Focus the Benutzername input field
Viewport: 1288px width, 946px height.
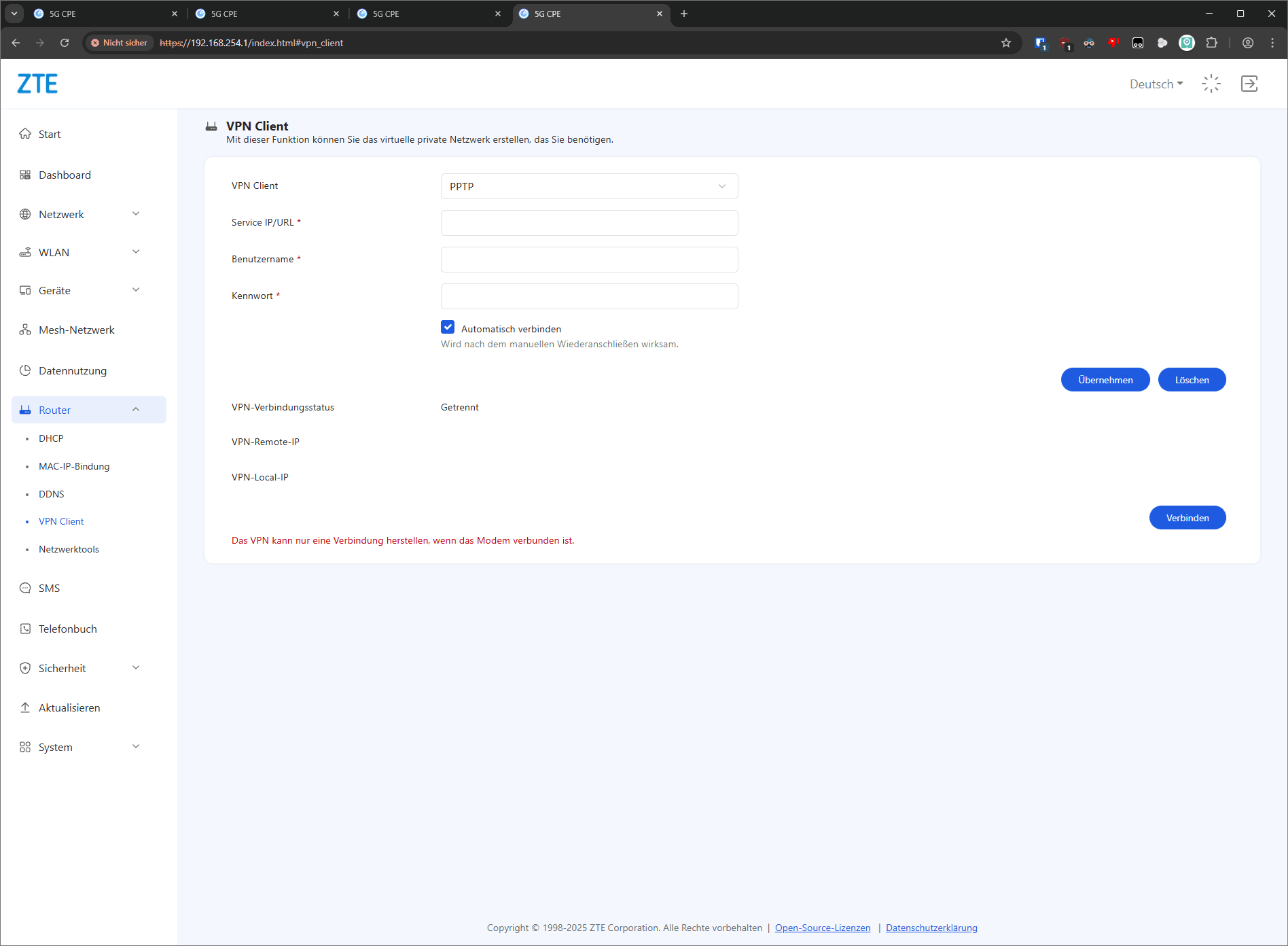point(590,260)
